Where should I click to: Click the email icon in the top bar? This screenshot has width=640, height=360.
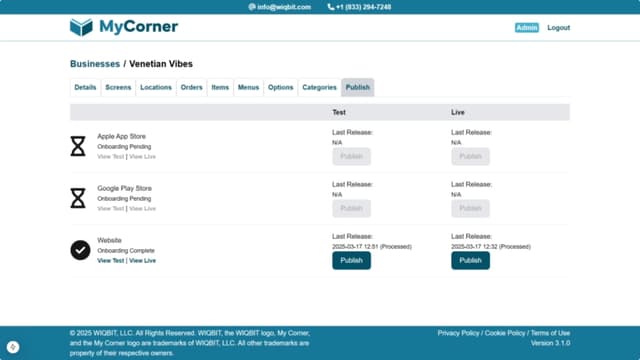[252, 7]
